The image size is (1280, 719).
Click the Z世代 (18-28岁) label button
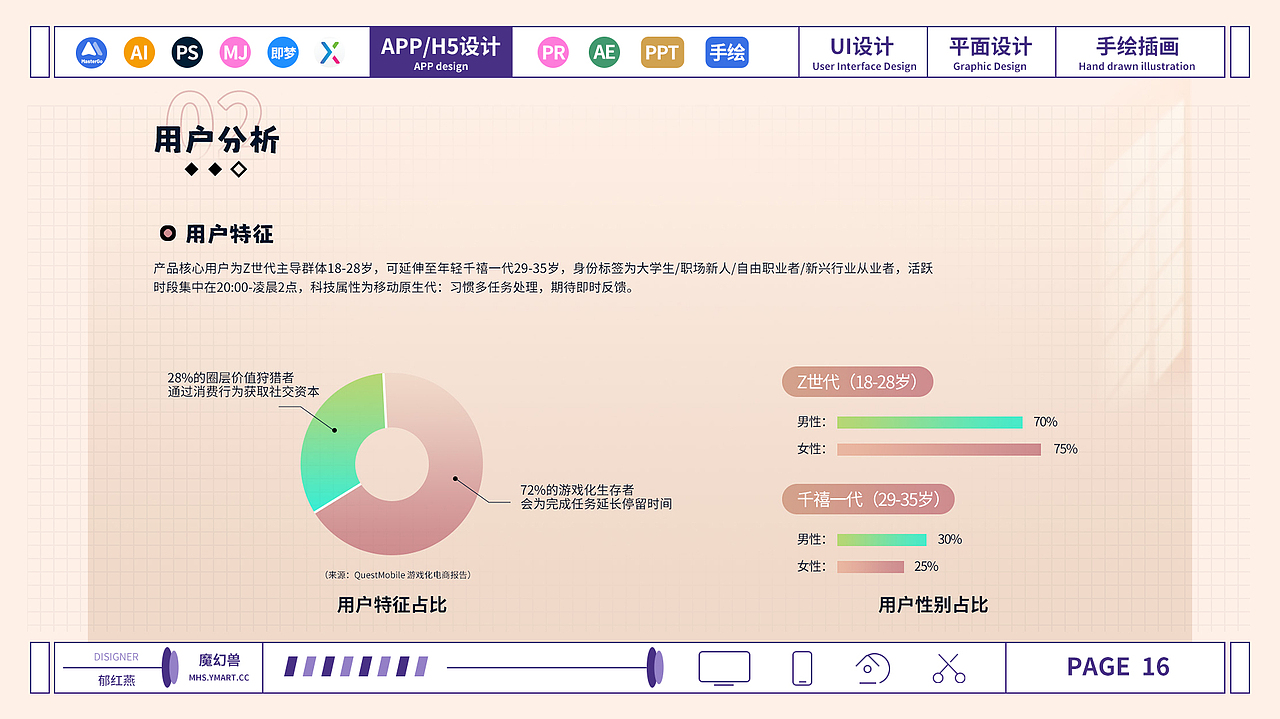[857, 381]
